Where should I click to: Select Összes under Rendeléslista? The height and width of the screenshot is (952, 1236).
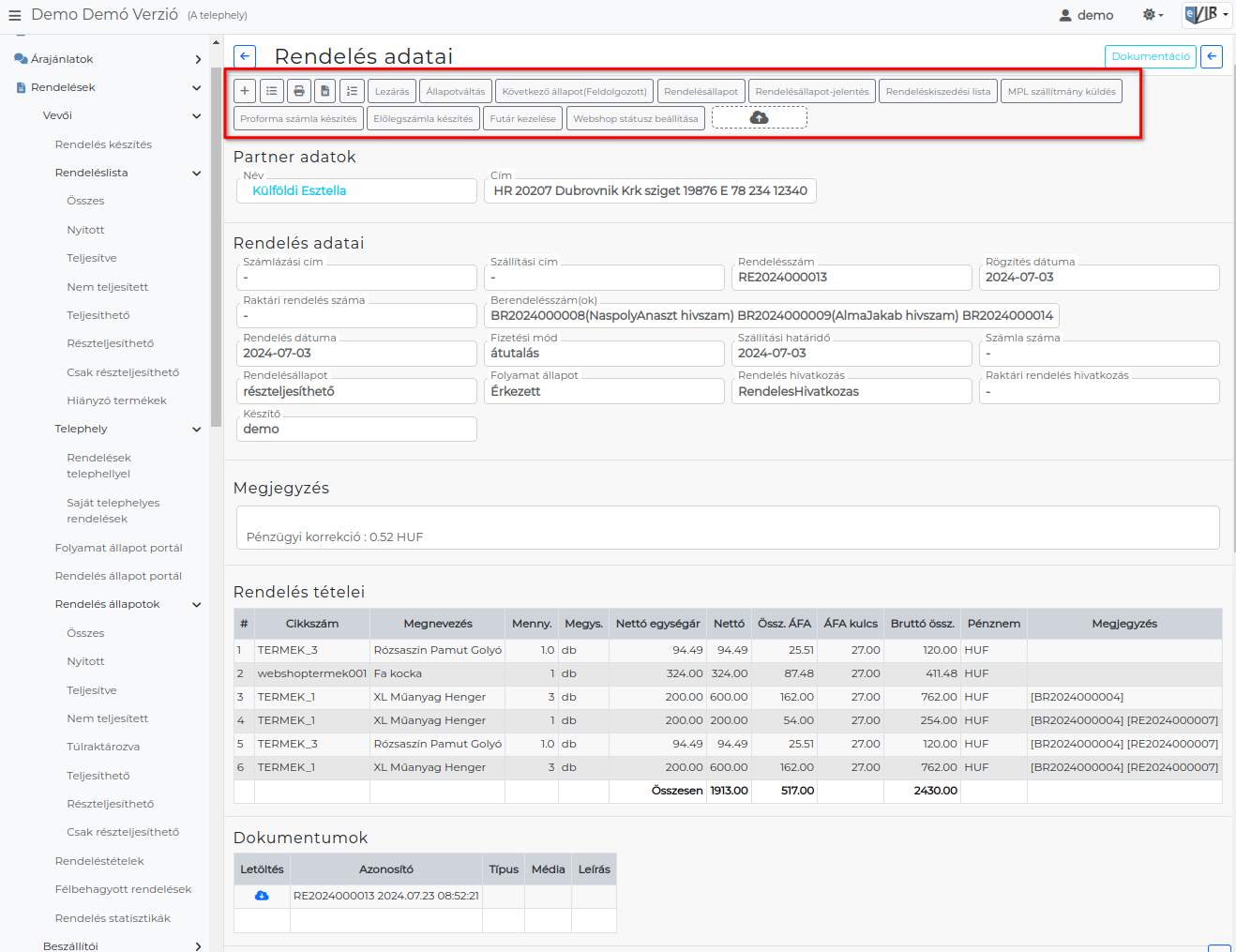point(85,201)
